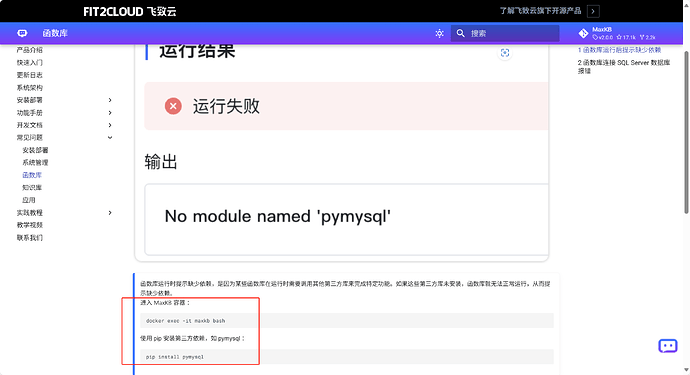The width and height of the screenshot is (690, 375).
Task: Expand the 功能手册 chevron
Action: [110, 113]
